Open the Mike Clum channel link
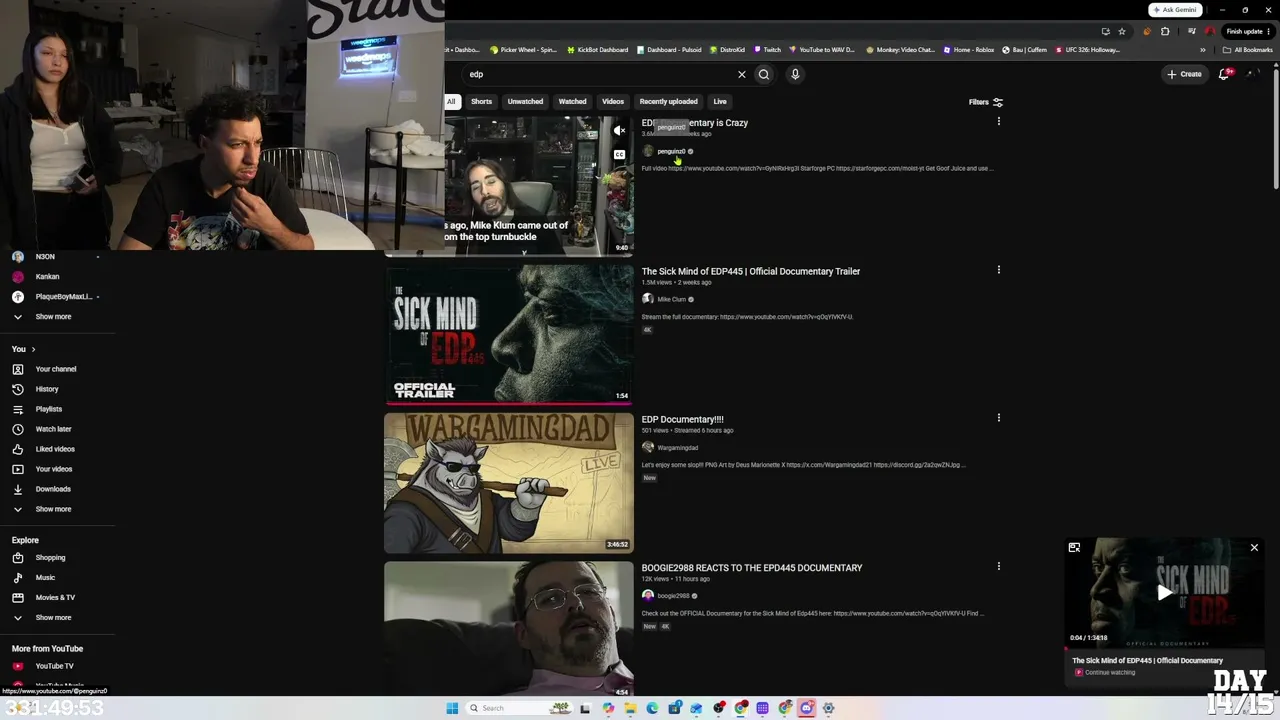1280x720 pixels. pos(672,299)
